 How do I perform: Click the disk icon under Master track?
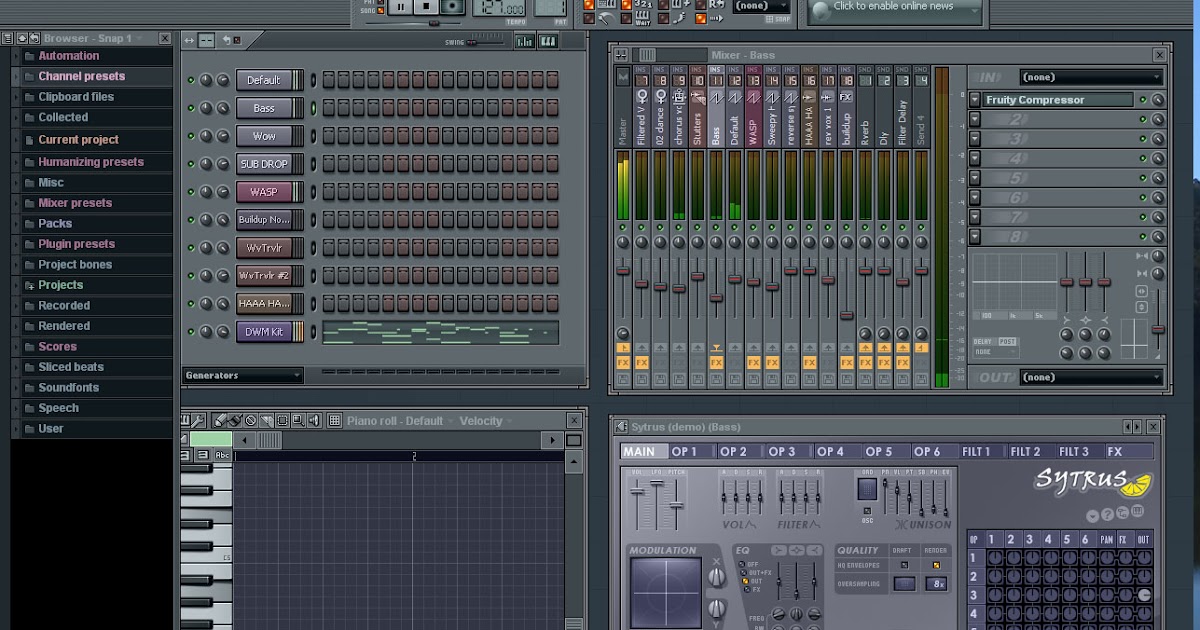[623, 379]
